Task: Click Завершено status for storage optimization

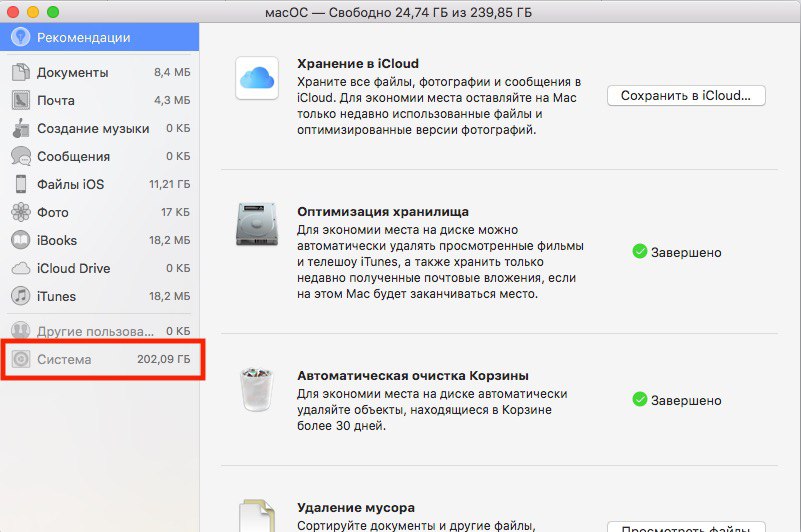Action: (x=686, y=252)
